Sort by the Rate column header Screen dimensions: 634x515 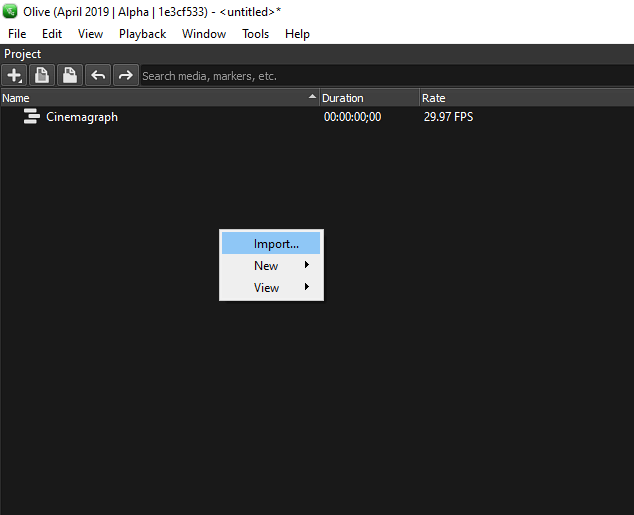coord(527,98)
